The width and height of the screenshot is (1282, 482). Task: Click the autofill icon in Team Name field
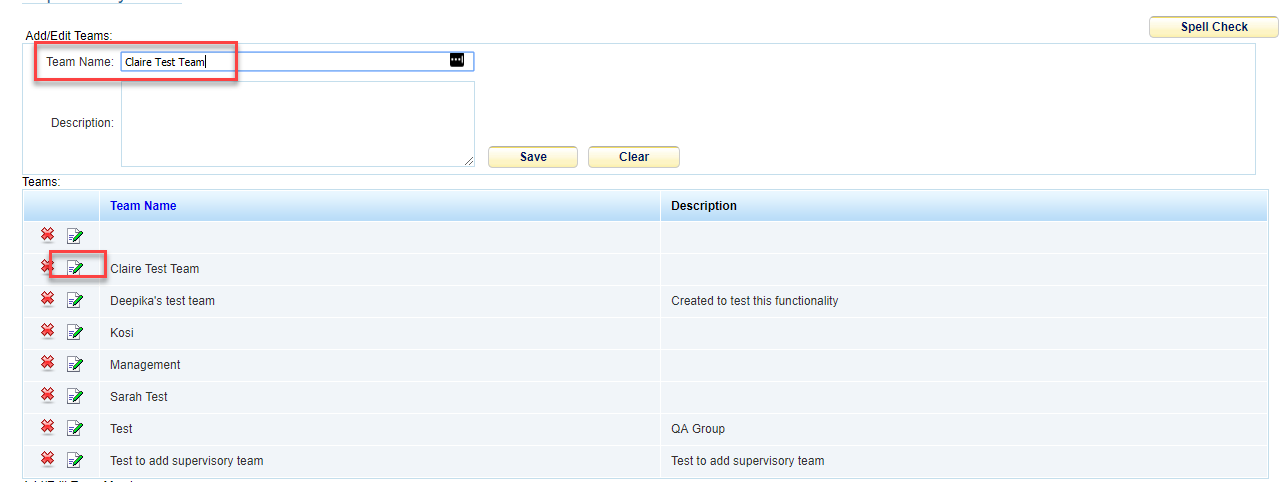(x=457, y=61)
